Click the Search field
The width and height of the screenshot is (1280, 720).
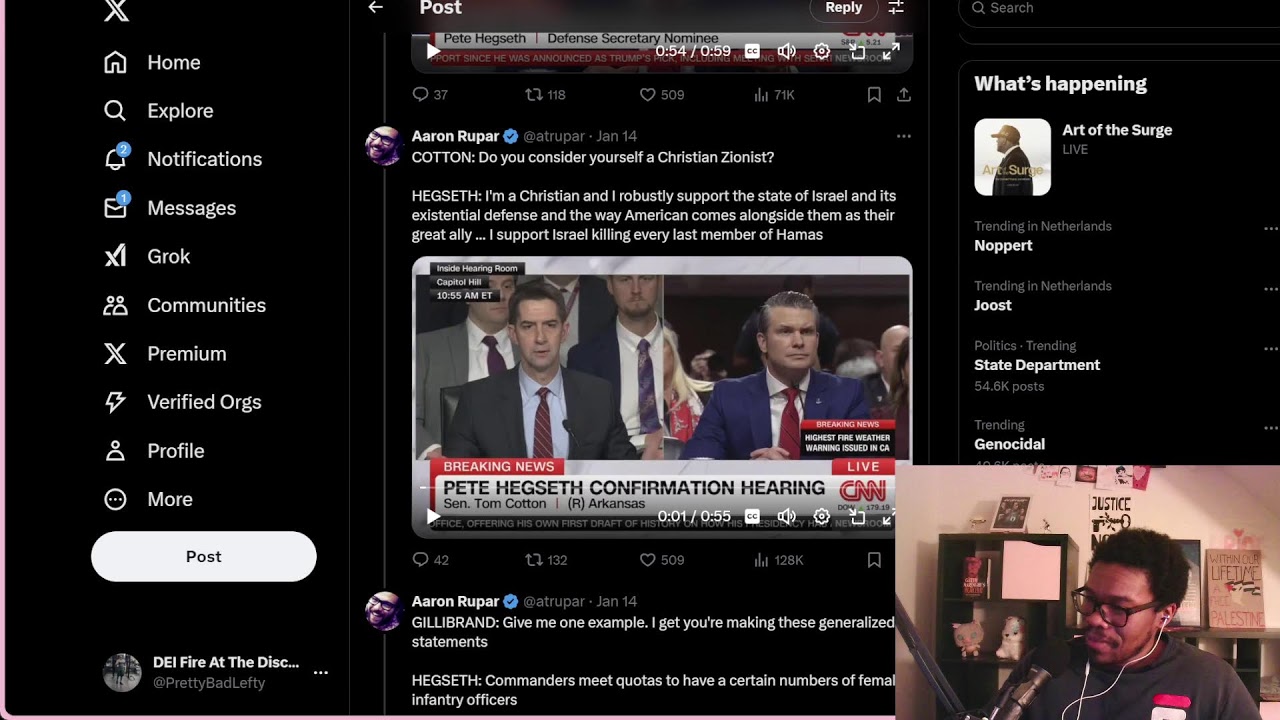(1119, 8)
